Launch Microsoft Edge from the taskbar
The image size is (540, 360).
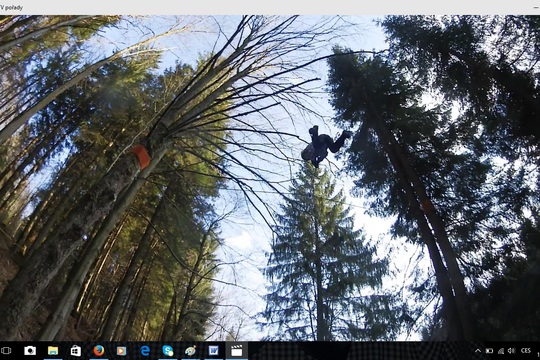coord(145,351)
